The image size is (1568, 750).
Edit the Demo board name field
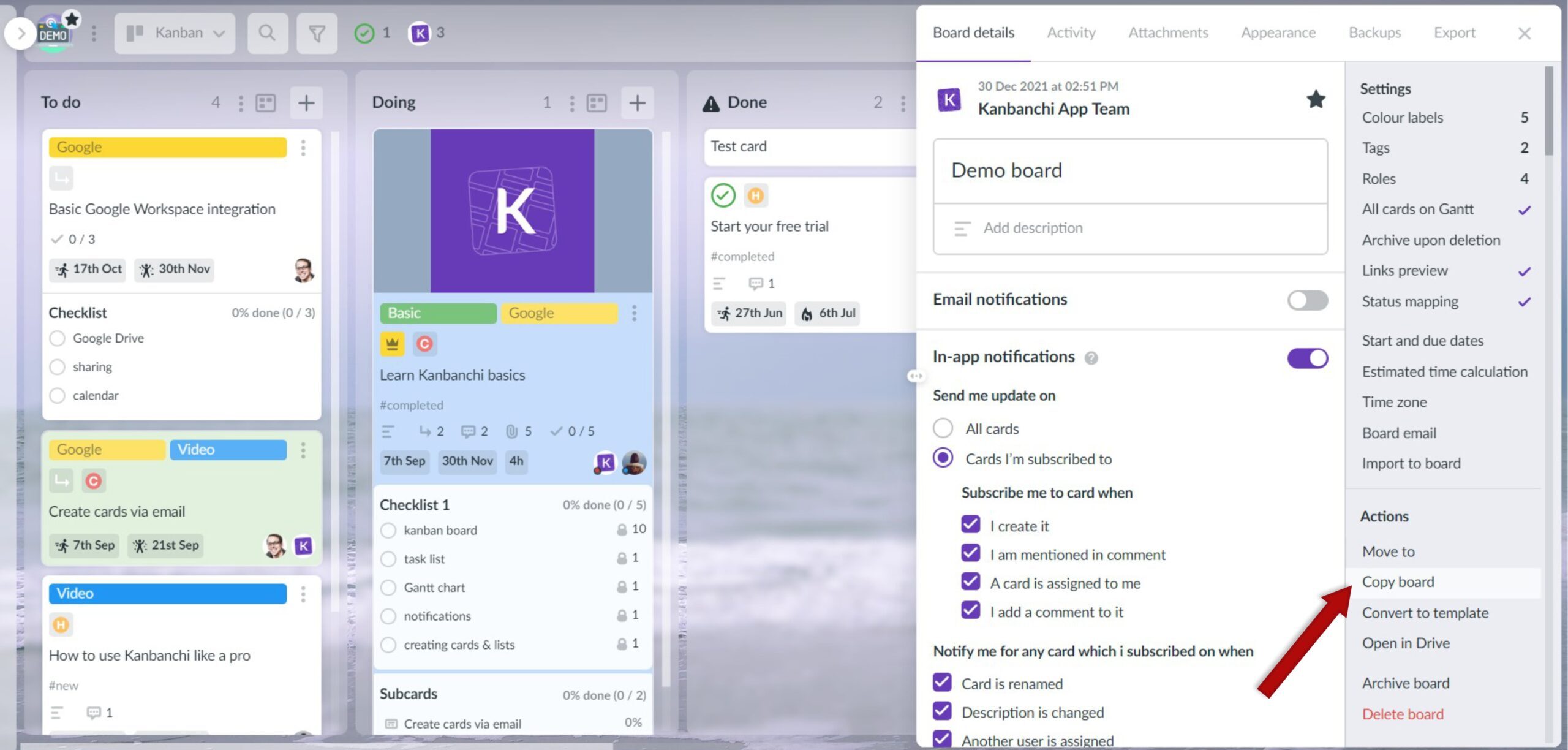click(x=1130, y=170)
